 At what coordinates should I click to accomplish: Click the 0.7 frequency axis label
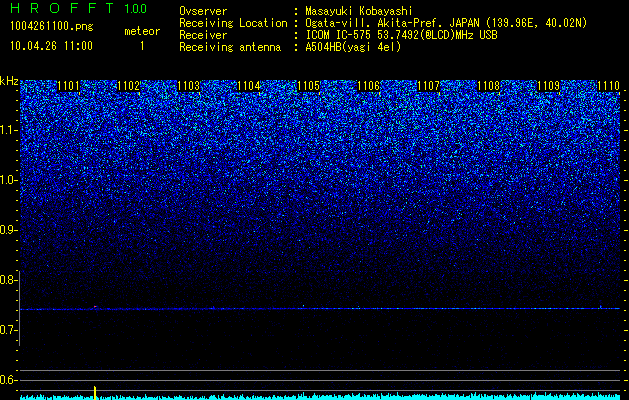coord(8,330)
